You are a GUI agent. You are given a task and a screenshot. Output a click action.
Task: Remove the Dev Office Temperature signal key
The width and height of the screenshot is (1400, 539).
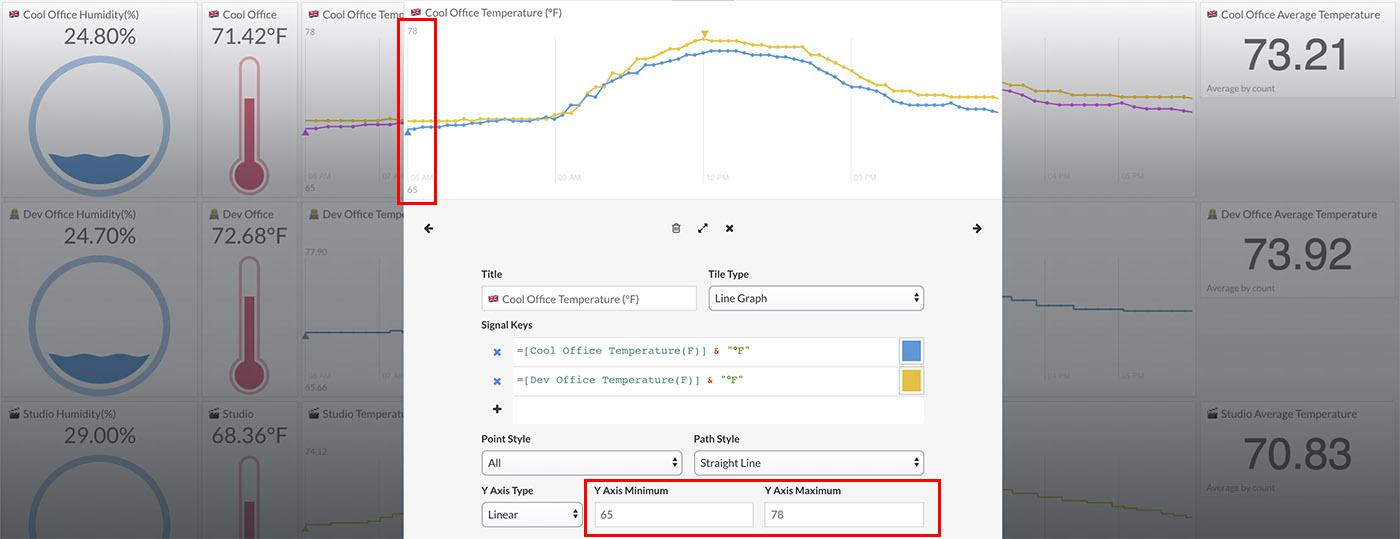[x=497, y=381]
